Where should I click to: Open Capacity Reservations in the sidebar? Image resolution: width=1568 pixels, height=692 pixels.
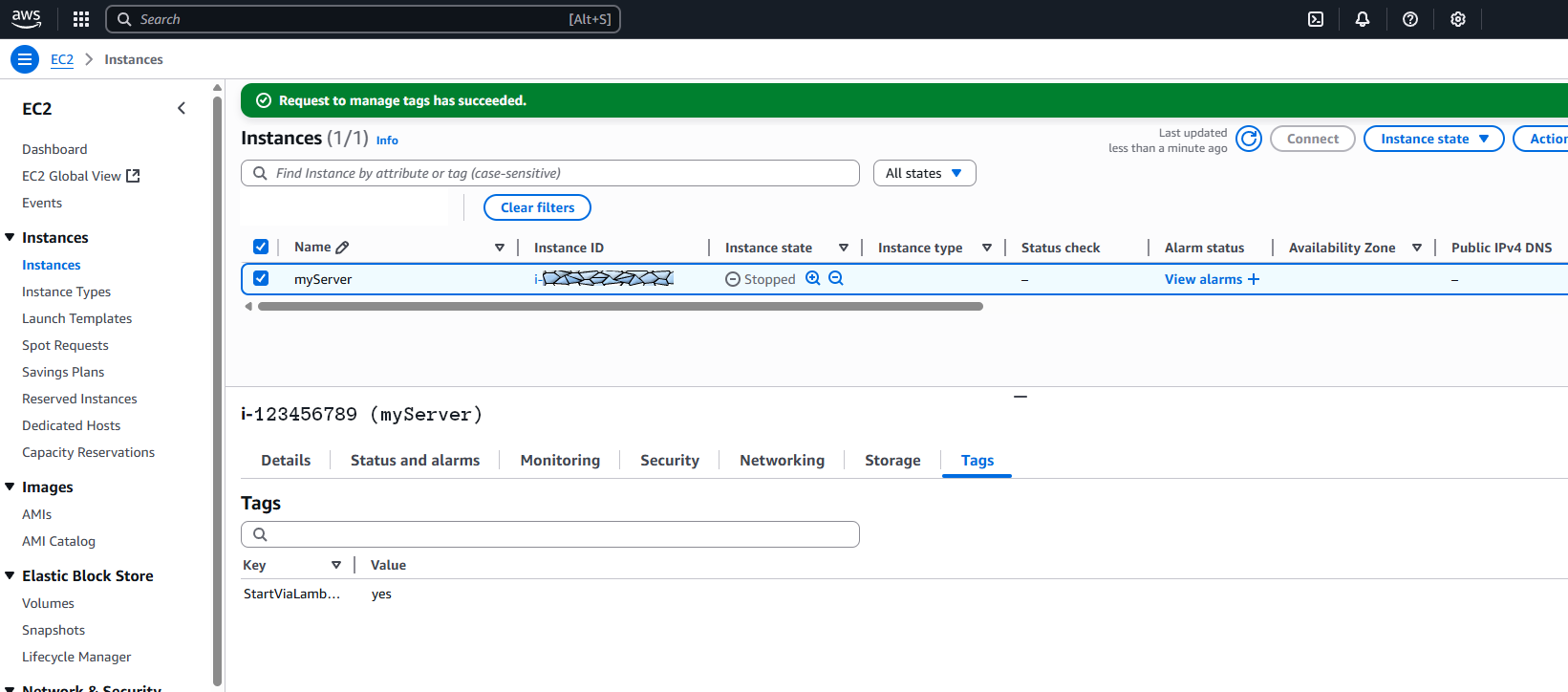[x=88, y=452]
